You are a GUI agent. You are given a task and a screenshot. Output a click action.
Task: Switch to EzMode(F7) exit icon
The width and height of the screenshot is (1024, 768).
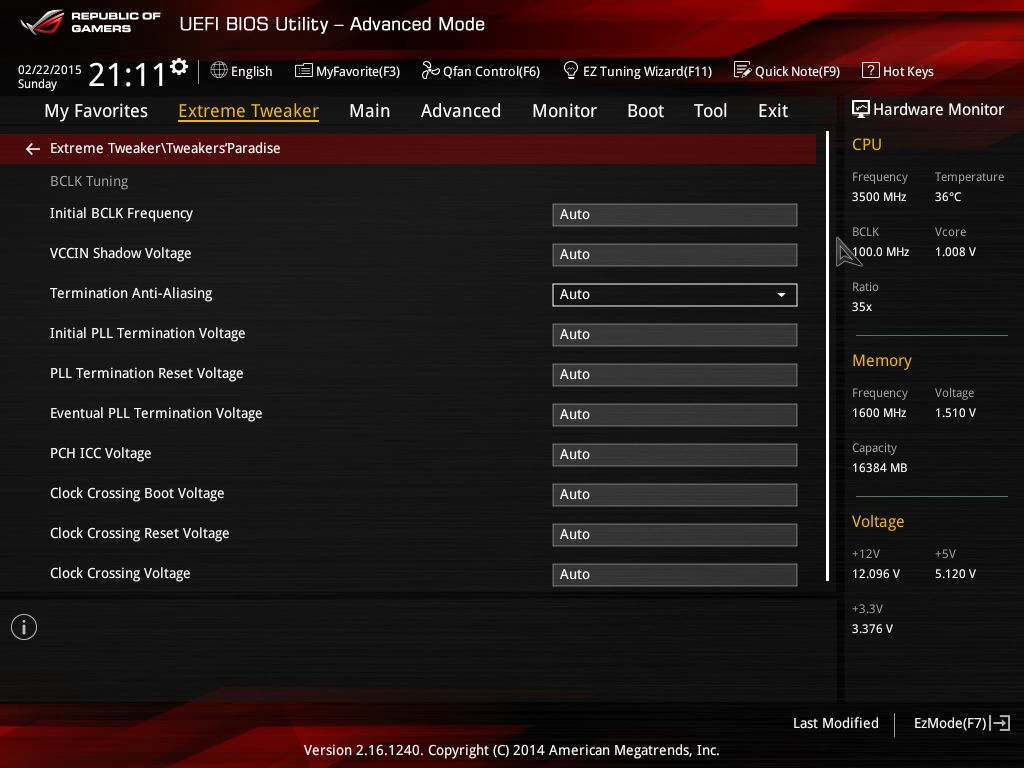[1000, 723]
